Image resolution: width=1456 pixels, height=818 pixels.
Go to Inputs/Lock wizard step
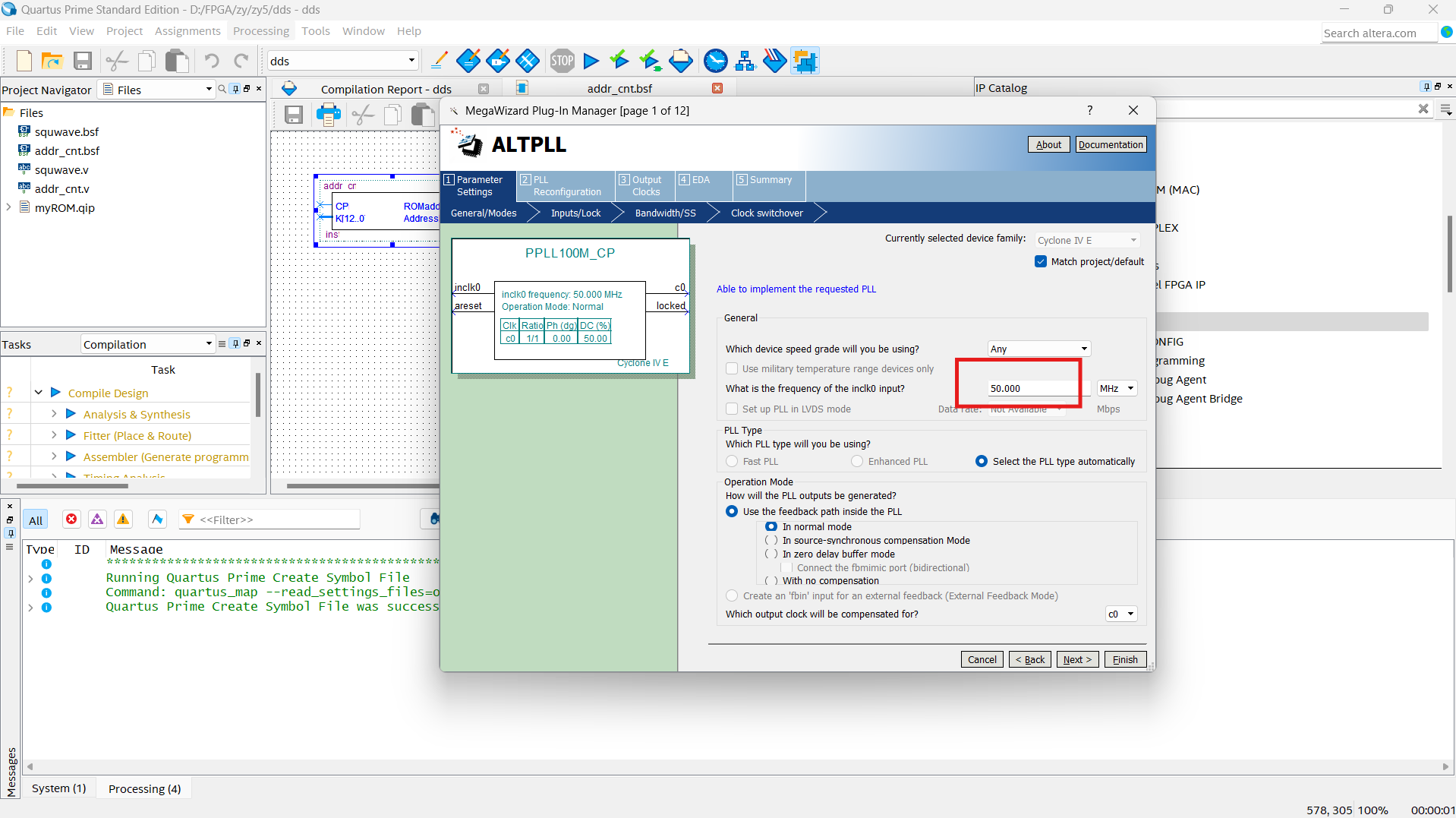575,213
